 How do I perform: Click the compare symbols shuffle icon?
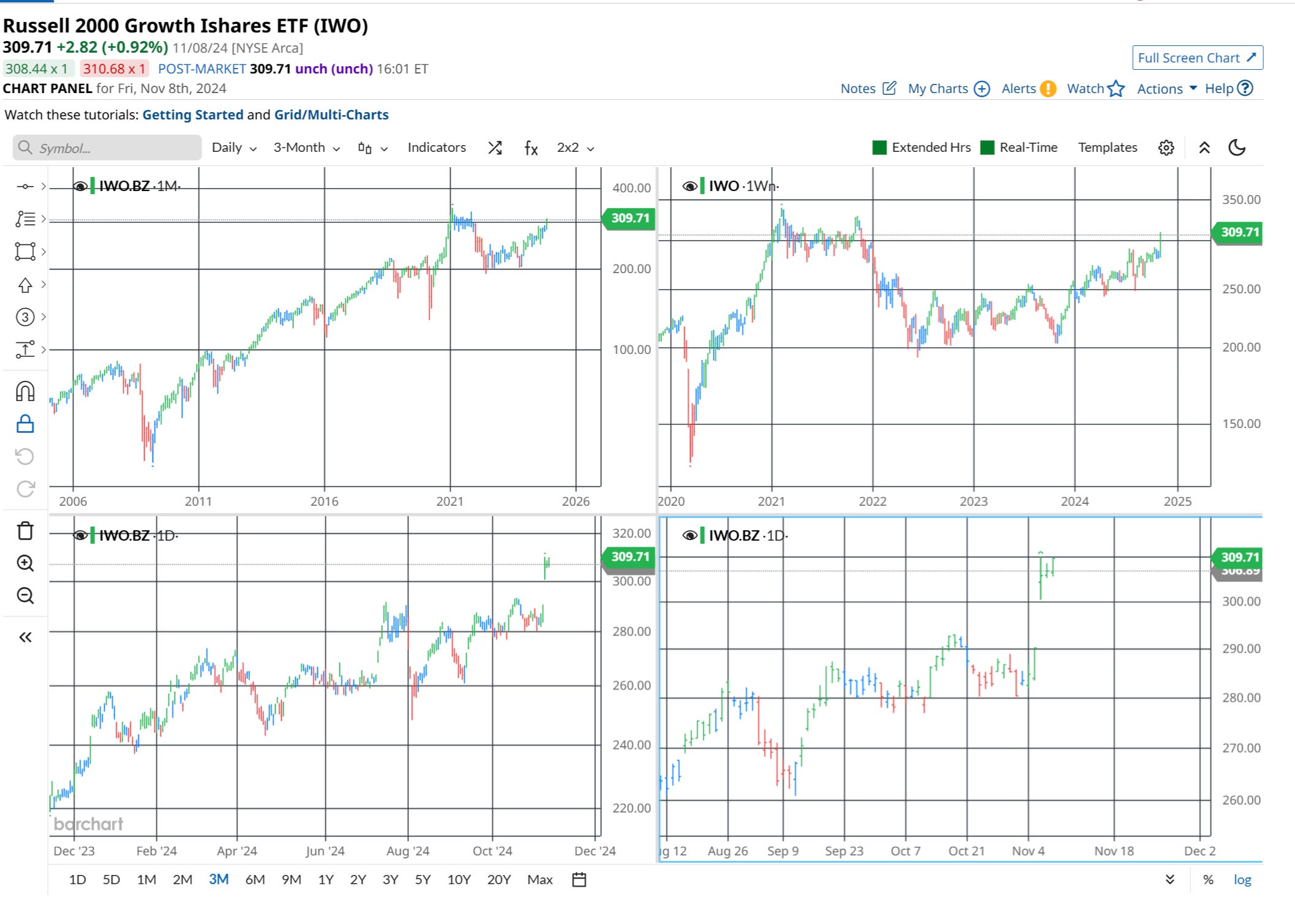pos(495,148)
